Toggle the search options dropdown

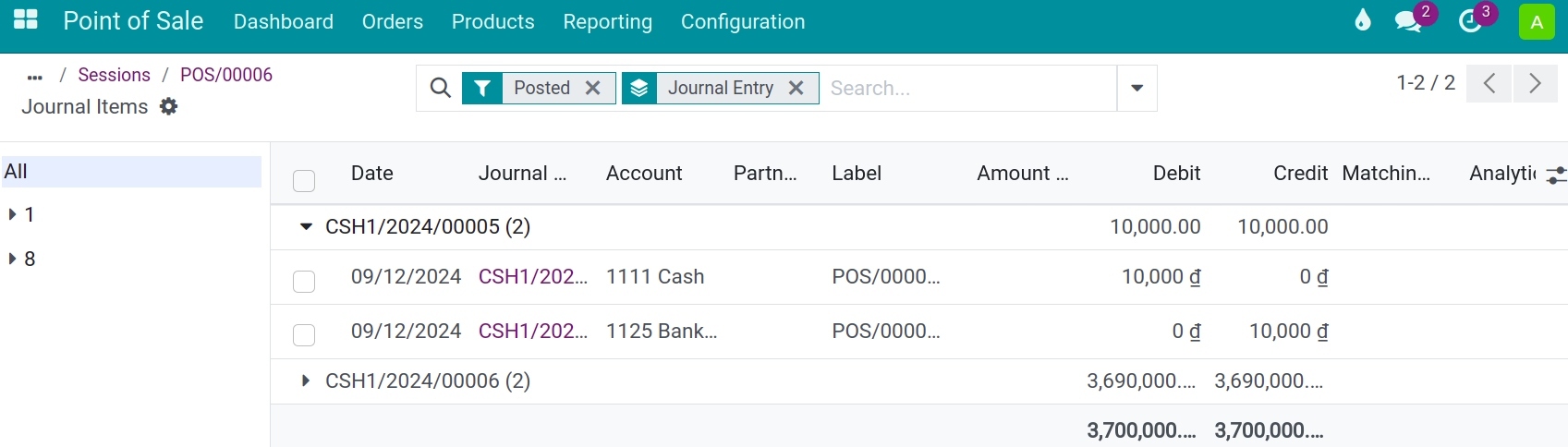(1137, 88)
